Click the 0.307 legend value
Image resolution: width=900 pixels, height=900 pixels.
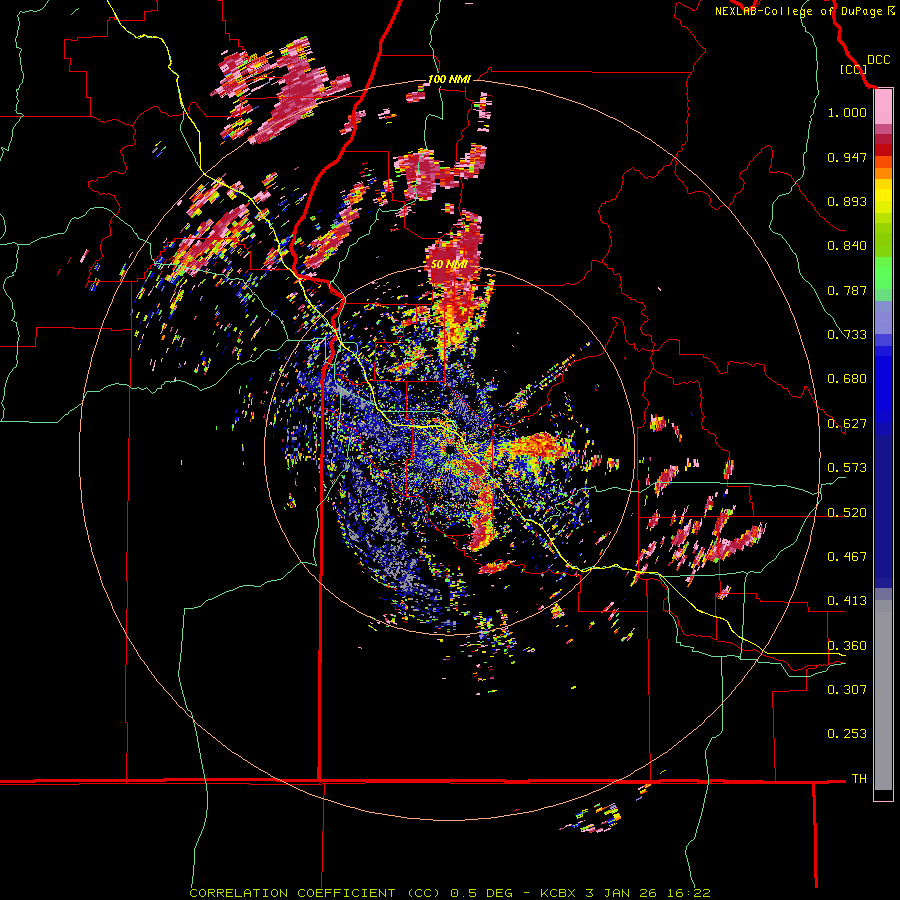coord(847,689)
